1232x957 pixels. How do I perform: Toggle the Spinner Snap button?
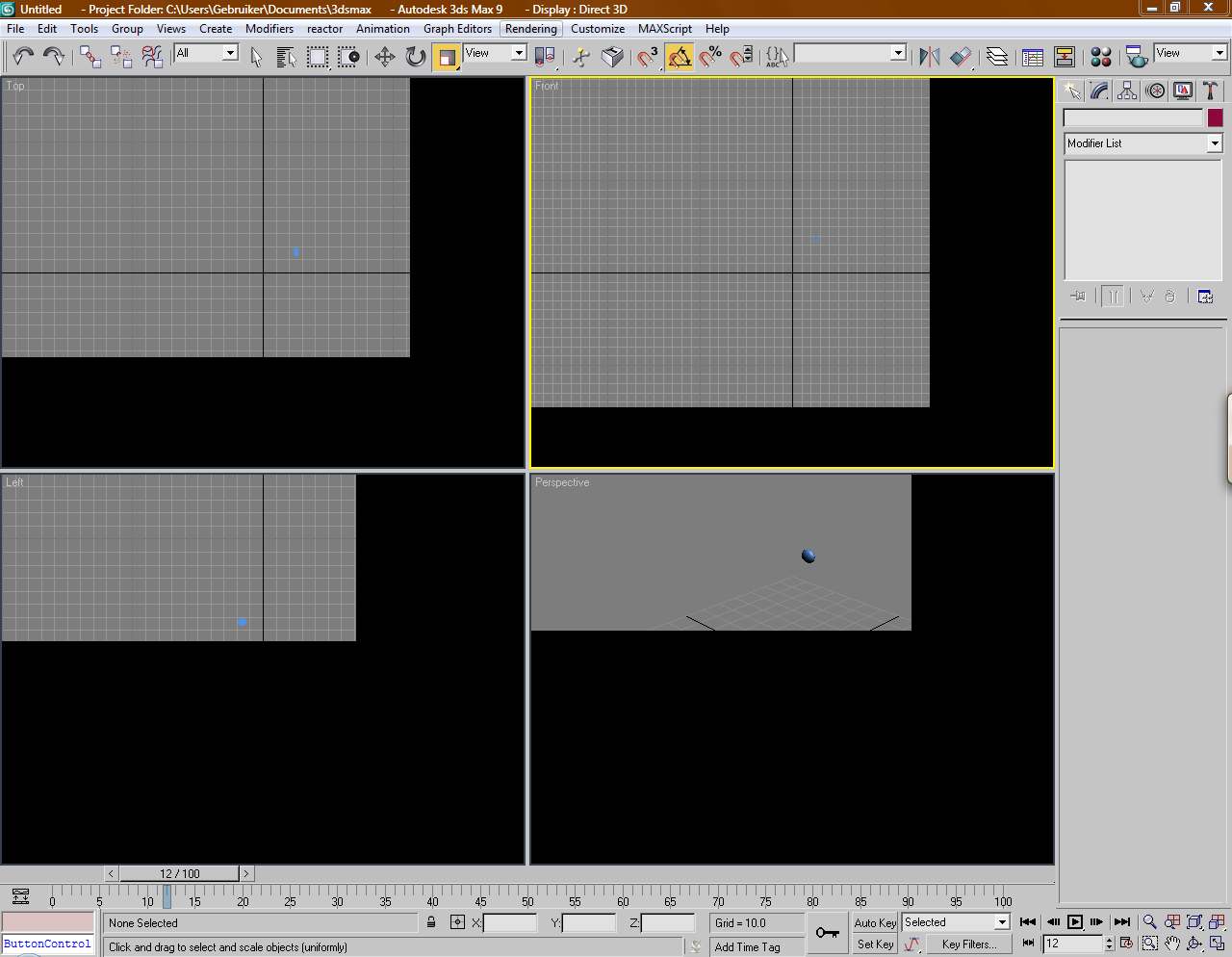click(x=741, y=57)
